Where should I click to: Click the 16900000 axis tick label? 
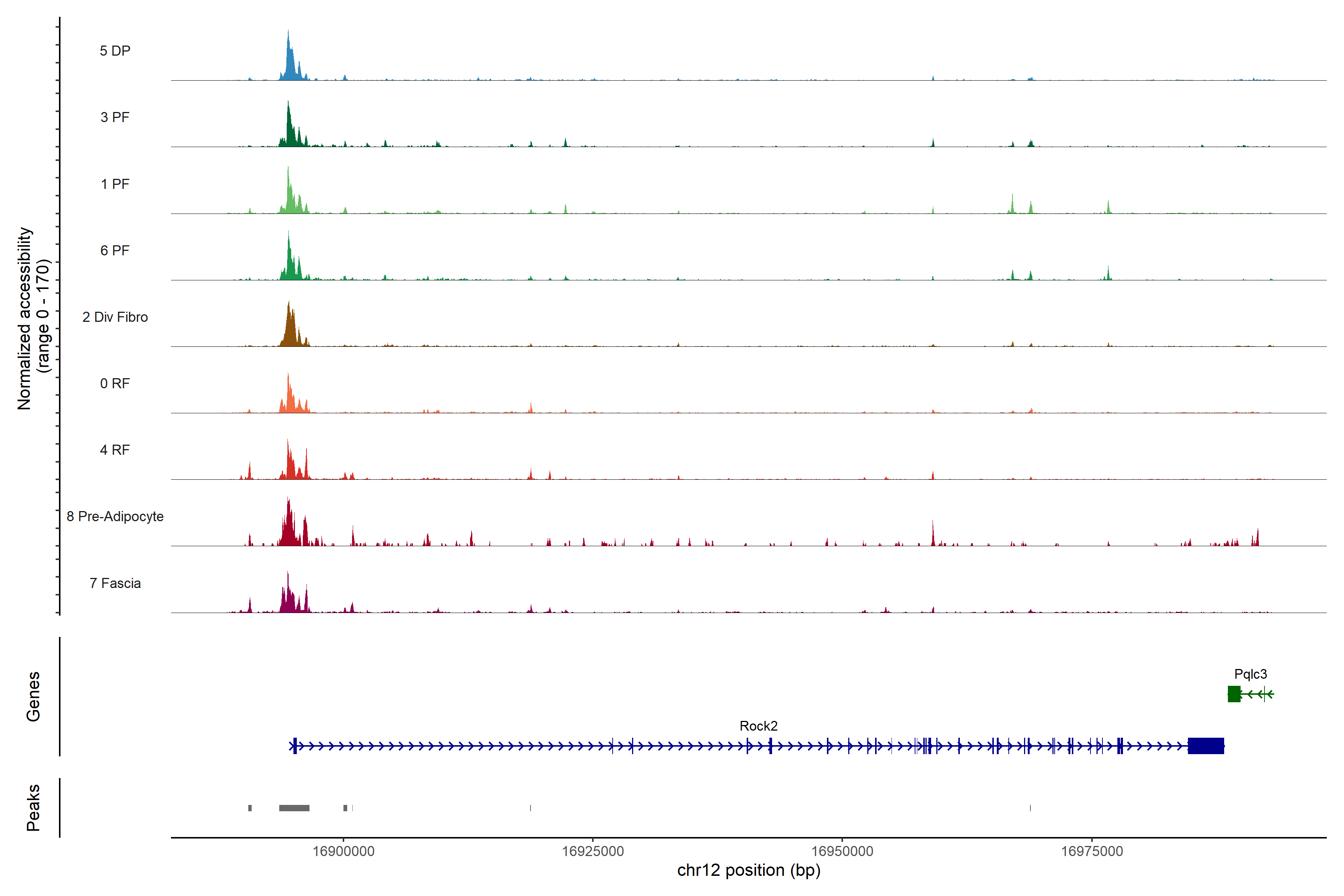343,851
